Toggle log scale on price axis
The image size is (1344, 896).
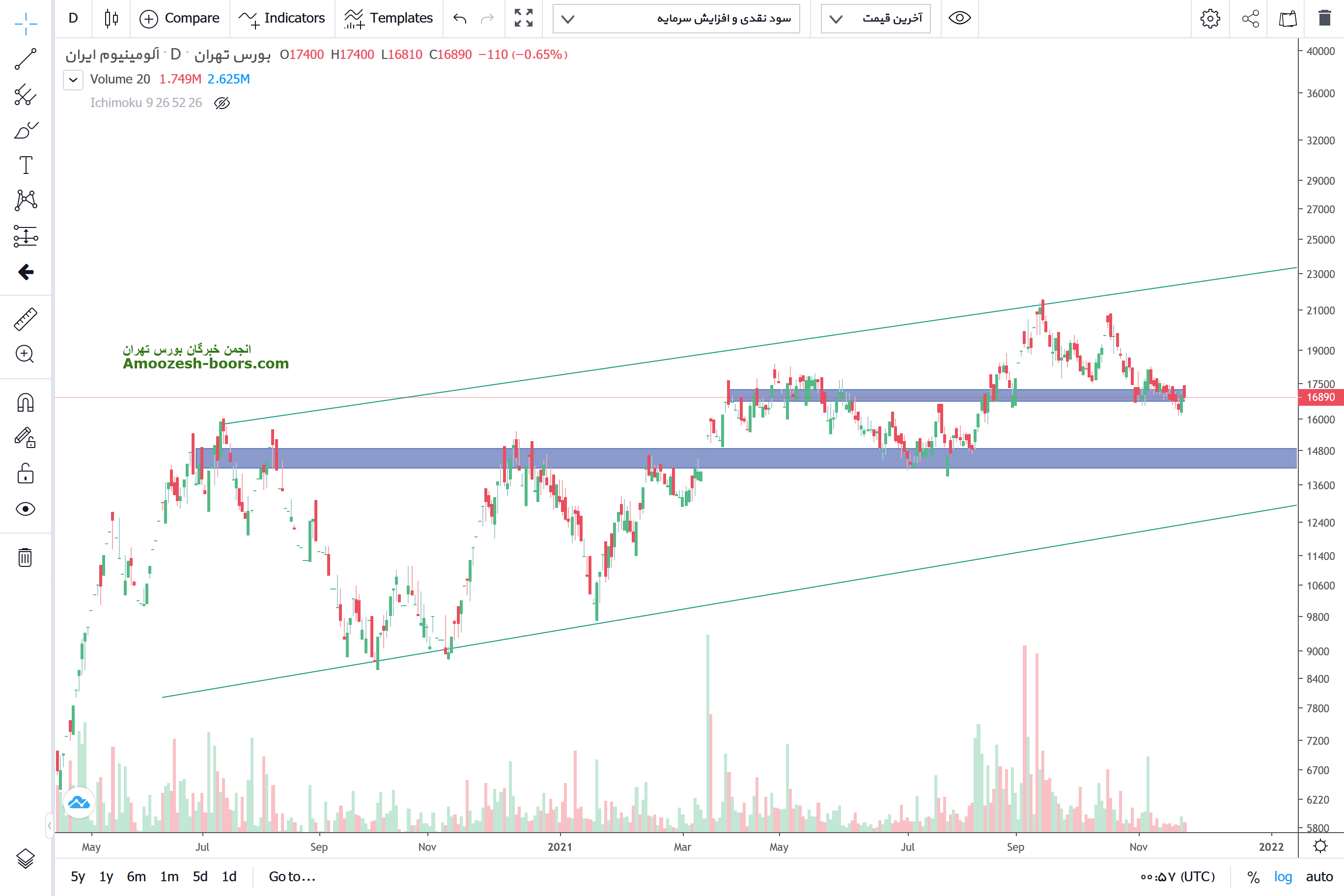tap(1283, 876)
